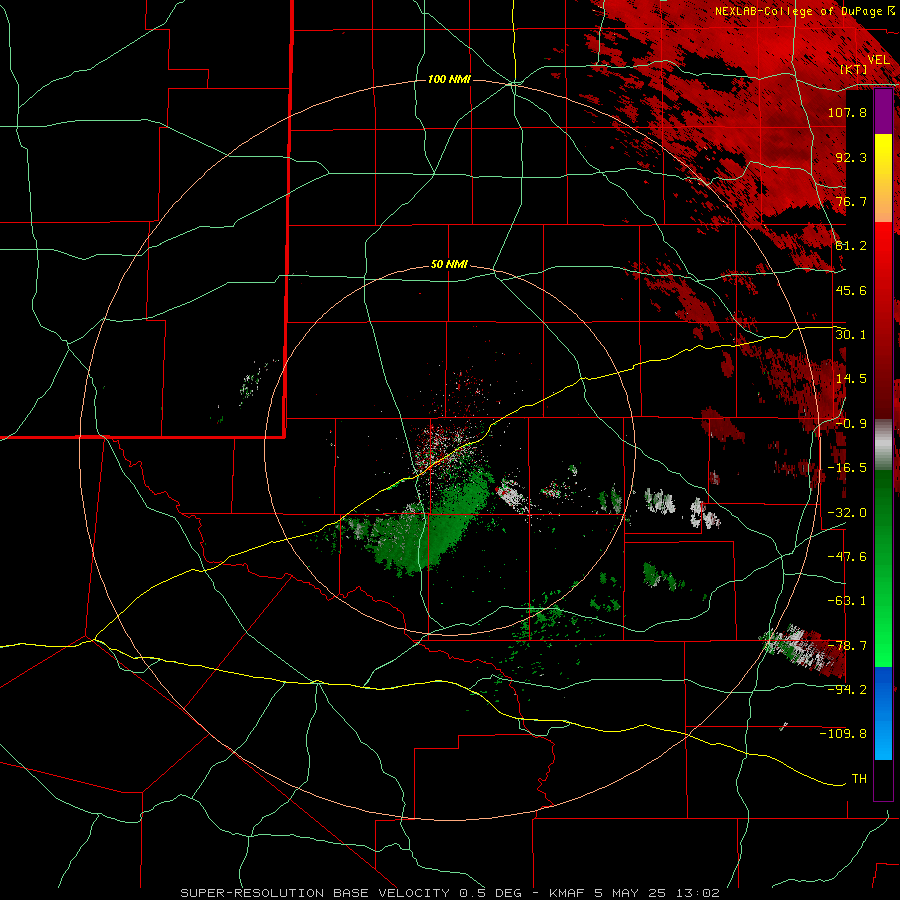This screenshot has width=900, height=900.
Task: Click the -0.9 velocity scale value
Action: (851, 424)
